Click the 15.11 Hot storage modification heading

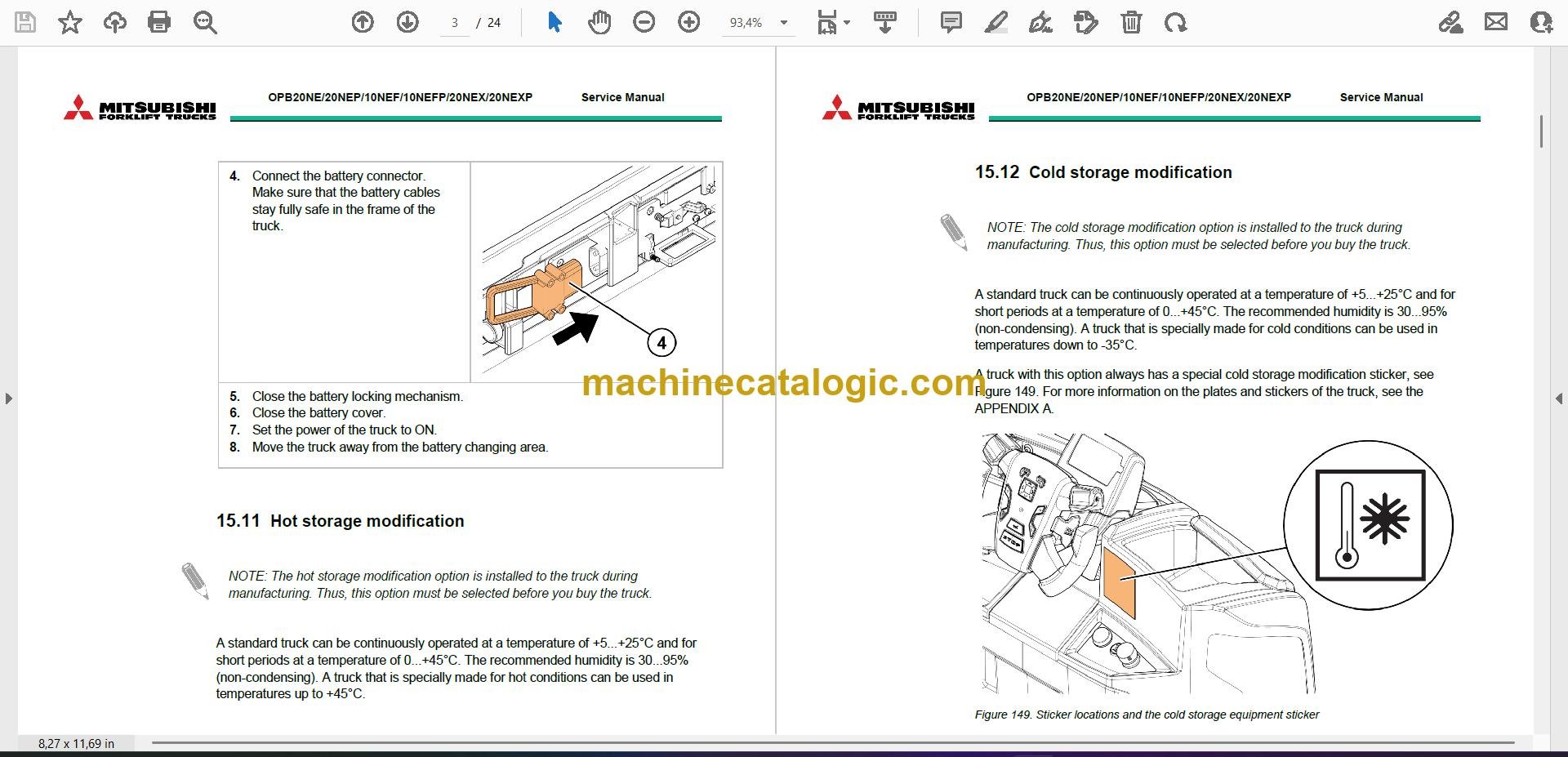[x=340, y=521]
